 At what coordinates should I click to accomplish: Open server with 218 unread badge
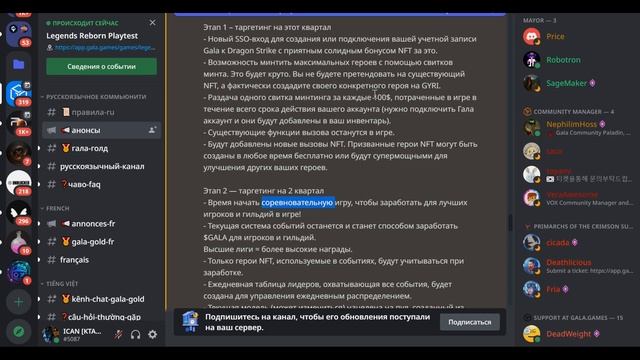(x=19, y=183)
